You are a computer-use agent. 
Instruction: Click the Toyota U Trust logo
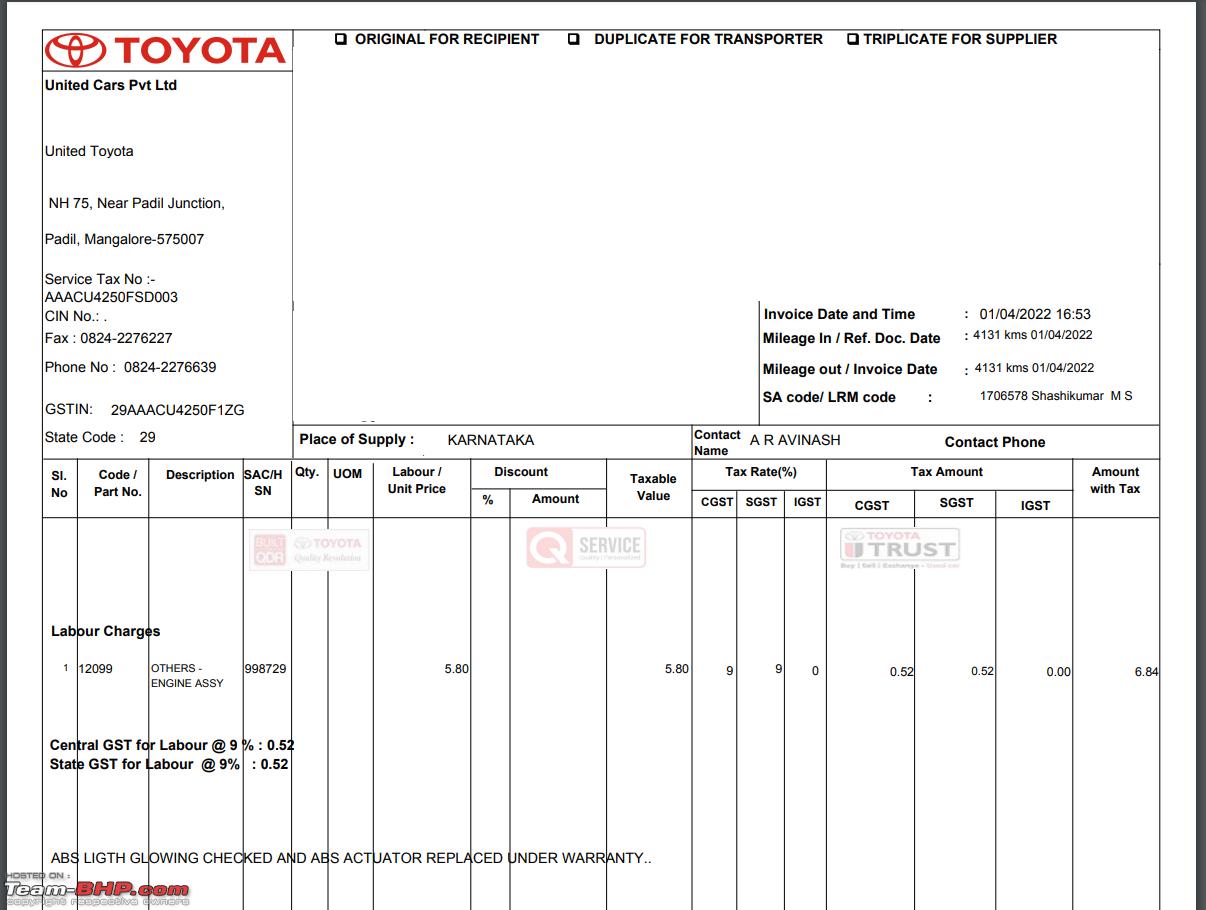(x=900, y=549)
